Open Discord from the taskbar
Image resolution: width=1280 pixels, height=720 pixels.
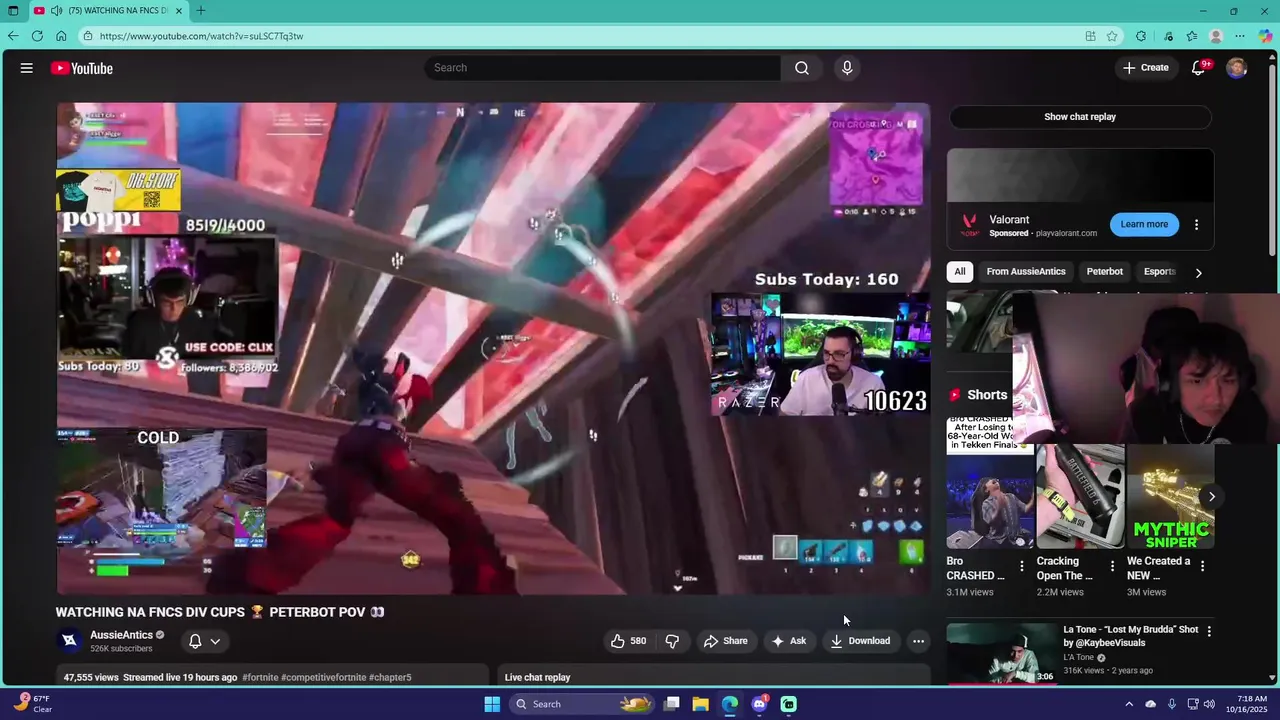point(759,704)
